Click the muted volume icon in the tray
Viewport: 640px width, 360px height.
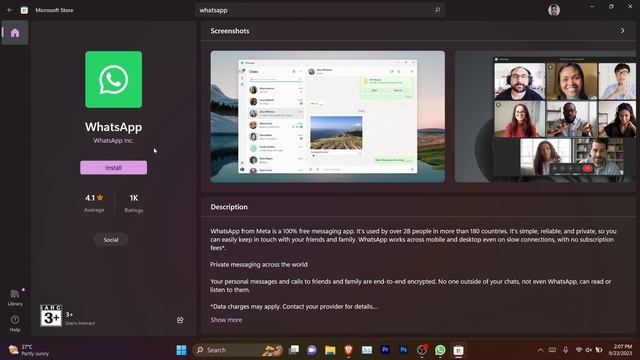(589, 350)
